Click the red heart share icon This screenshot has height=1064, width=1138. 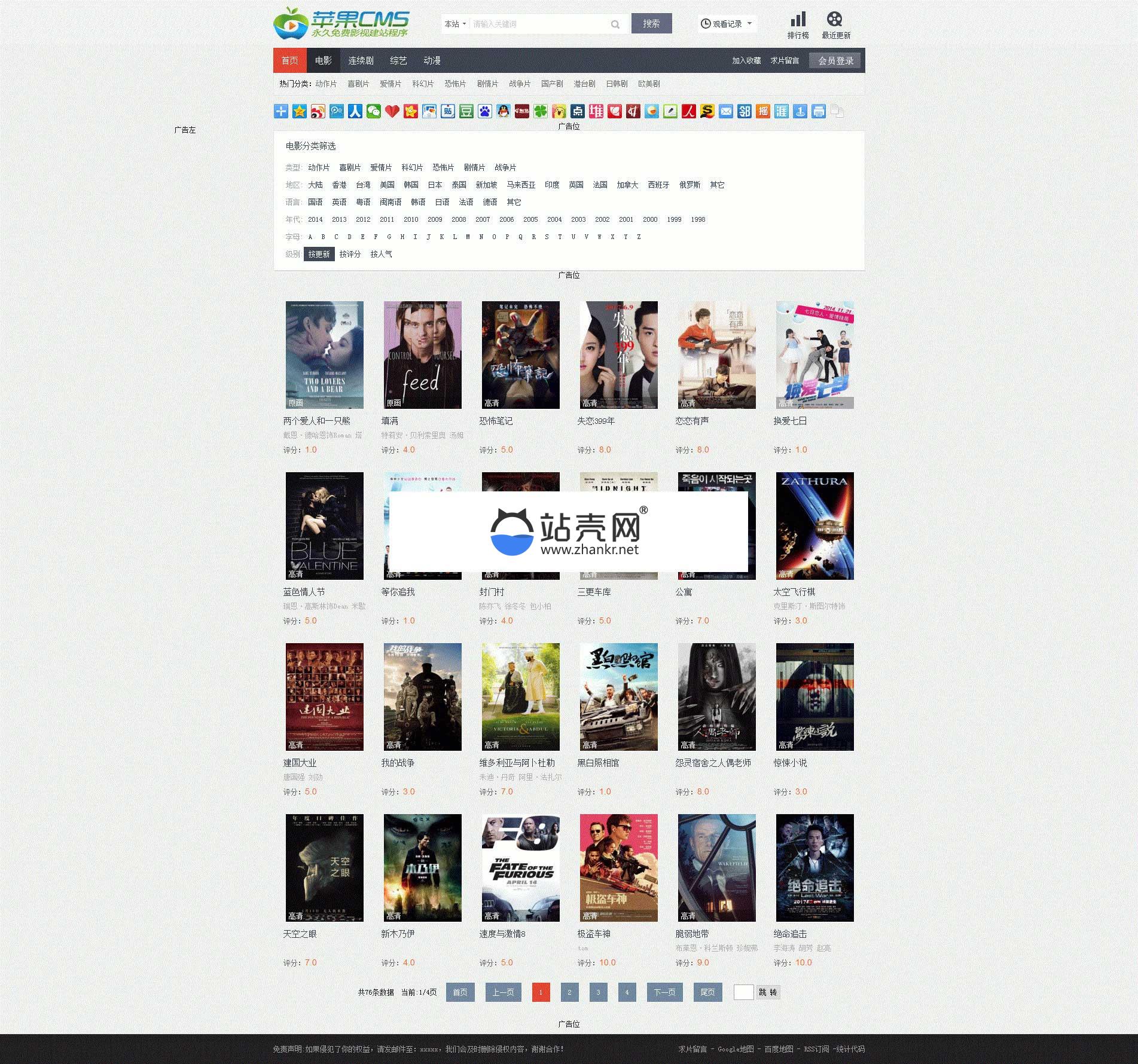392,111
